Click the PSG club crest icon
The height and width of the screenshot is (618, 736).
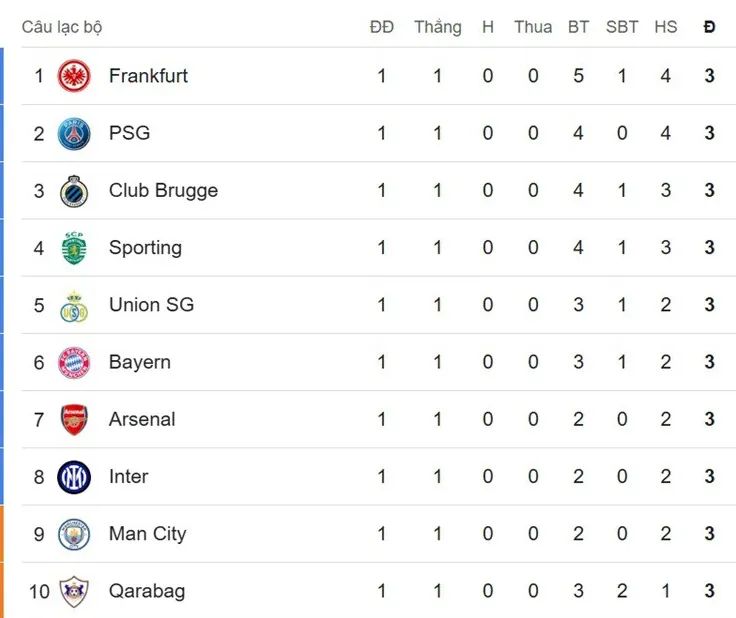point(74,133)
